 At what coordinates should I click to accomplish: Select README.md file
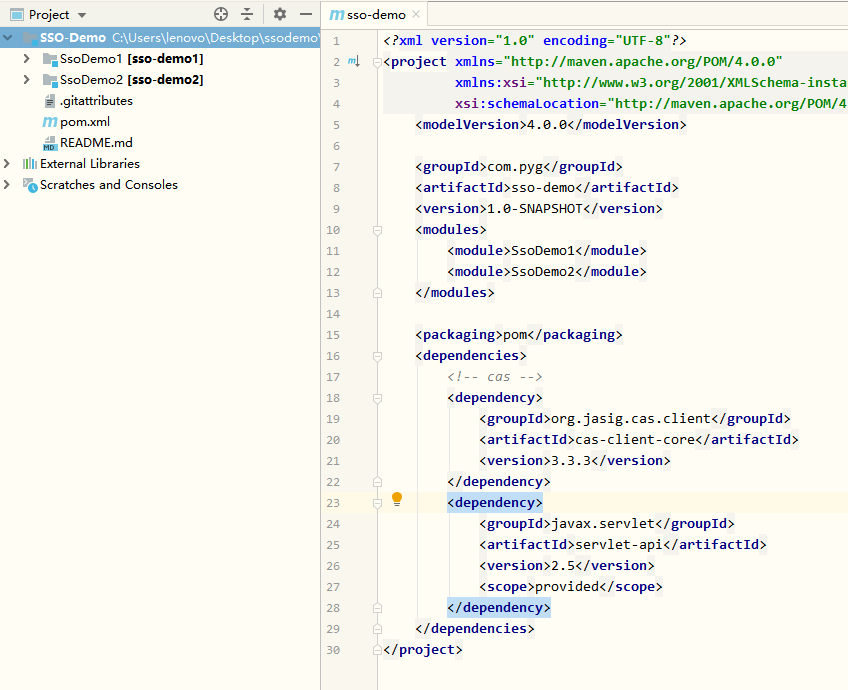[96, 143]
